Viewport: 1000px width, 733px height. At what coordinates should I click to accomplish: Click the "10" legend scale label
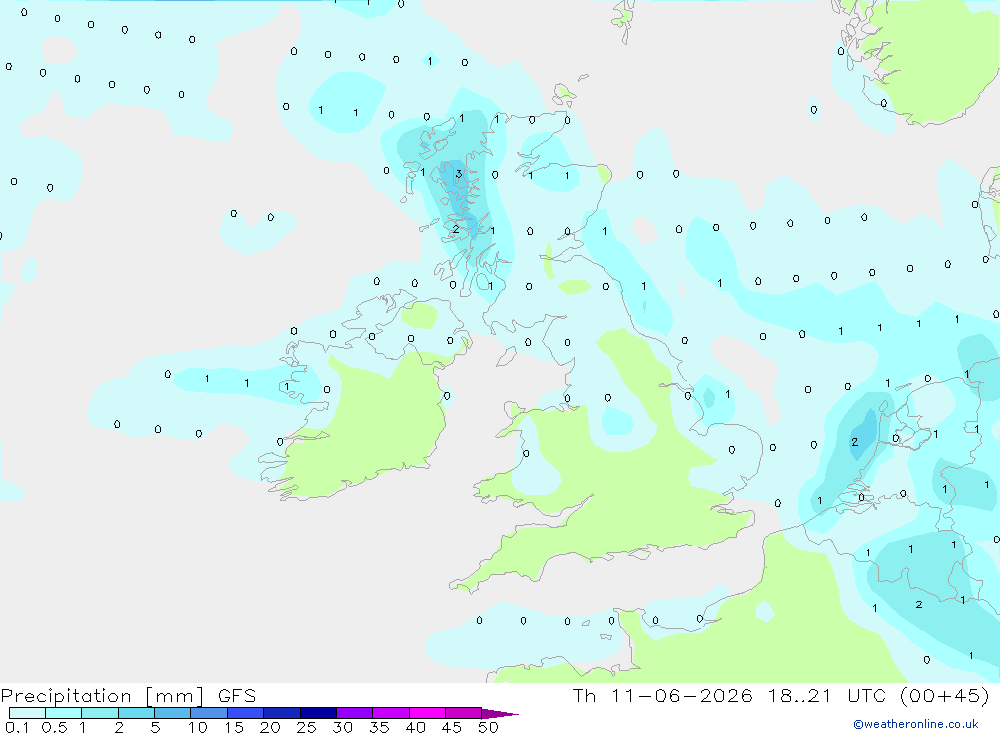click(198, 727)
